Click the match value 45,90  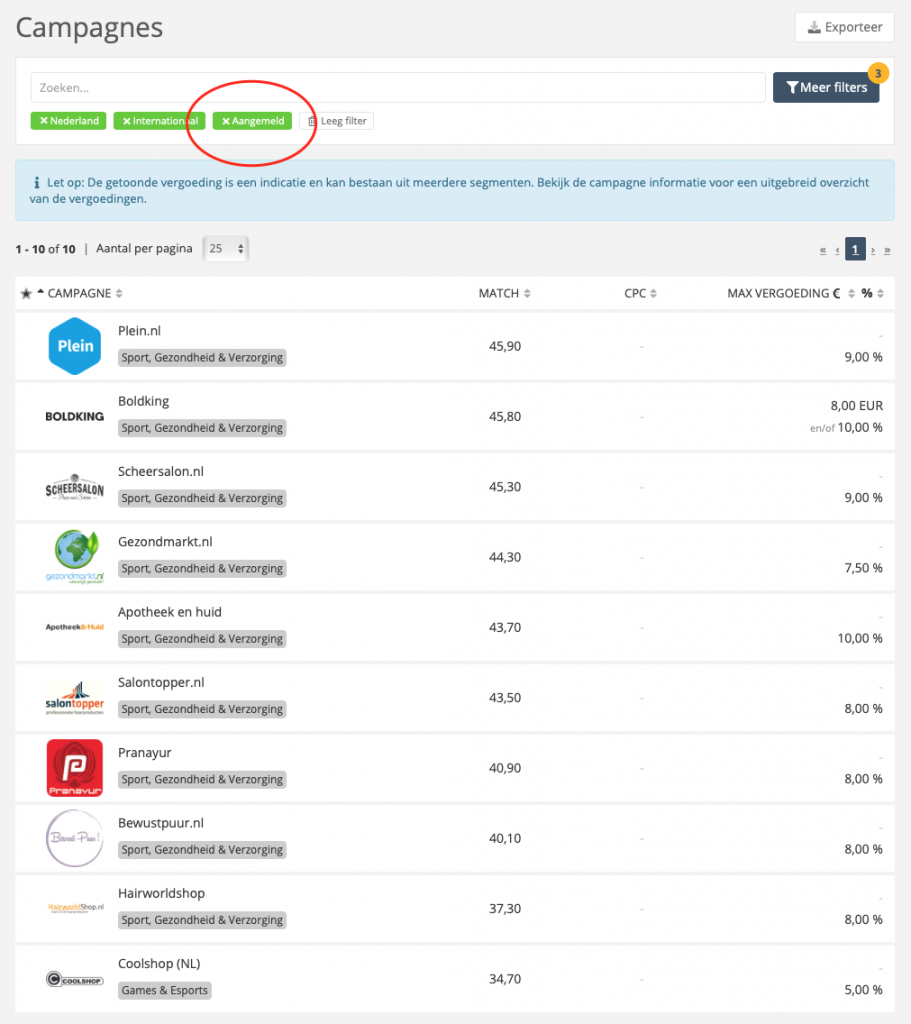click(x=505, y=347)
